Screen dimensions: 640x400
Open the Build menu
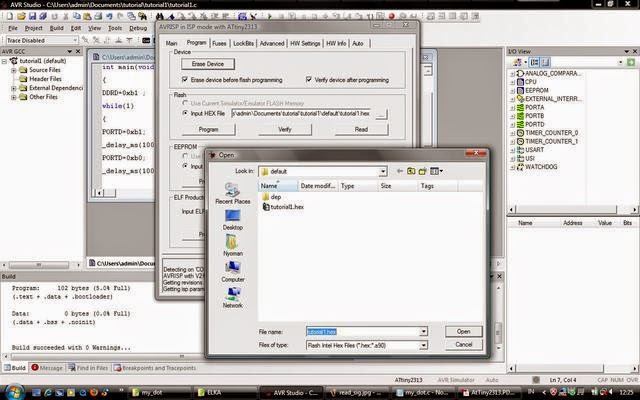coord(56,28)
